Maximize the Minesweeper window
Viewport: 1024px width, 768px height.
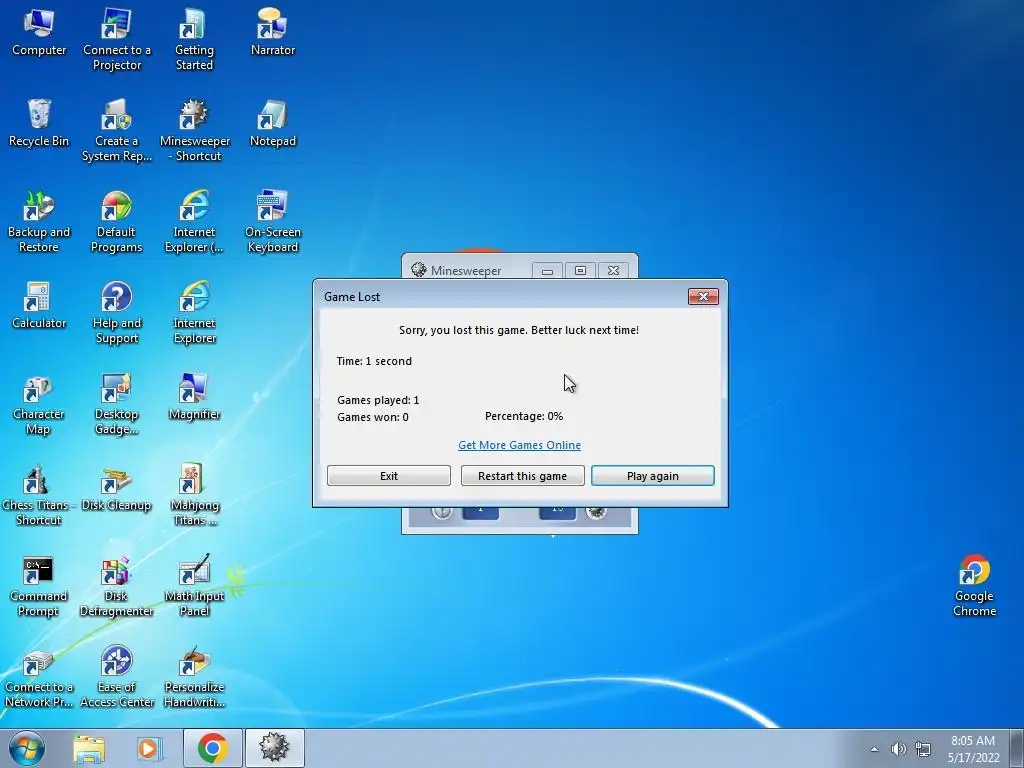coord(580,270)
